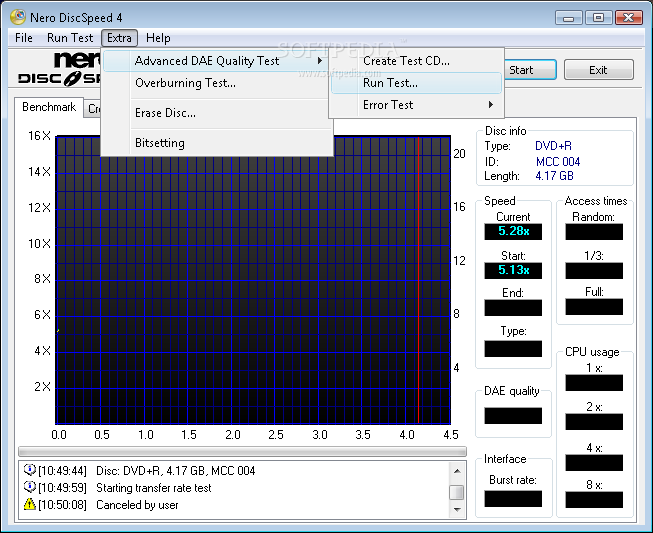Viewport: 653px width, 533px height.
Task: Minimize the Nero DiscSpeed window
Action: 568,18
